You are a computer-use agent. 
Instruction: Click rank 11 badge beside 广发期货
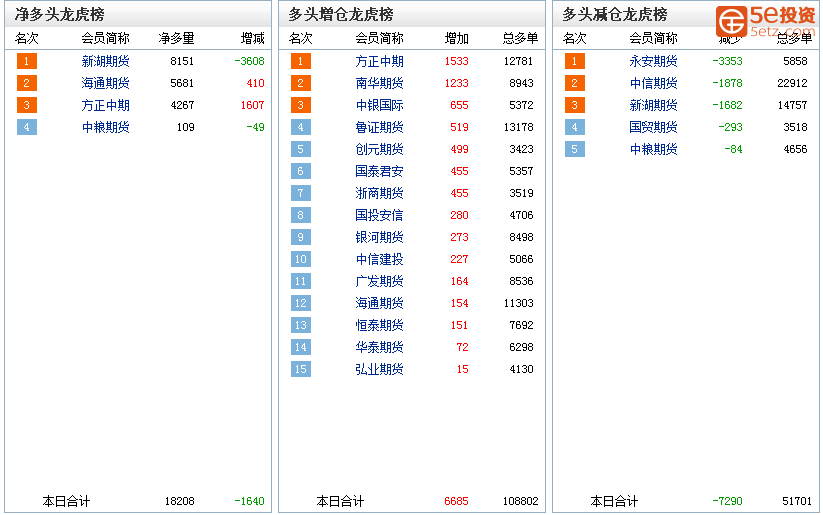tap(301, 282)
